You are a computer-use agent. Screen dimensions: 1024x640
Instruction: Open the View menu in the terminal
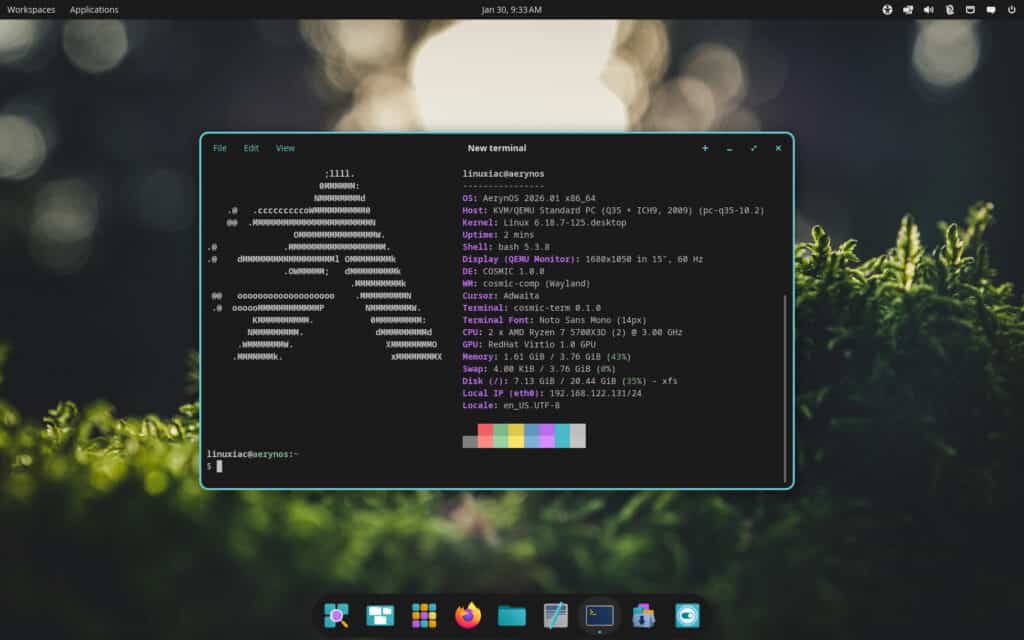point(285,147)
